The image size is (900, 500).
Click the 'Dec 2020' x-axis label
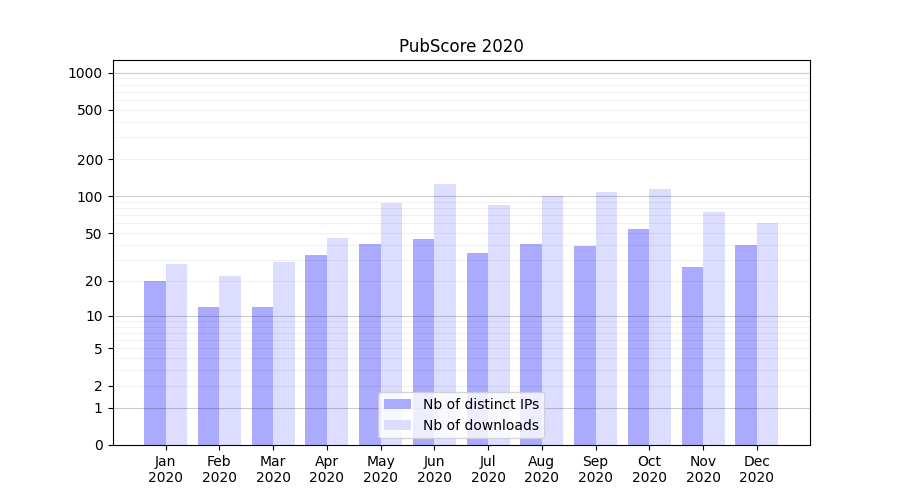click(757, 469)
